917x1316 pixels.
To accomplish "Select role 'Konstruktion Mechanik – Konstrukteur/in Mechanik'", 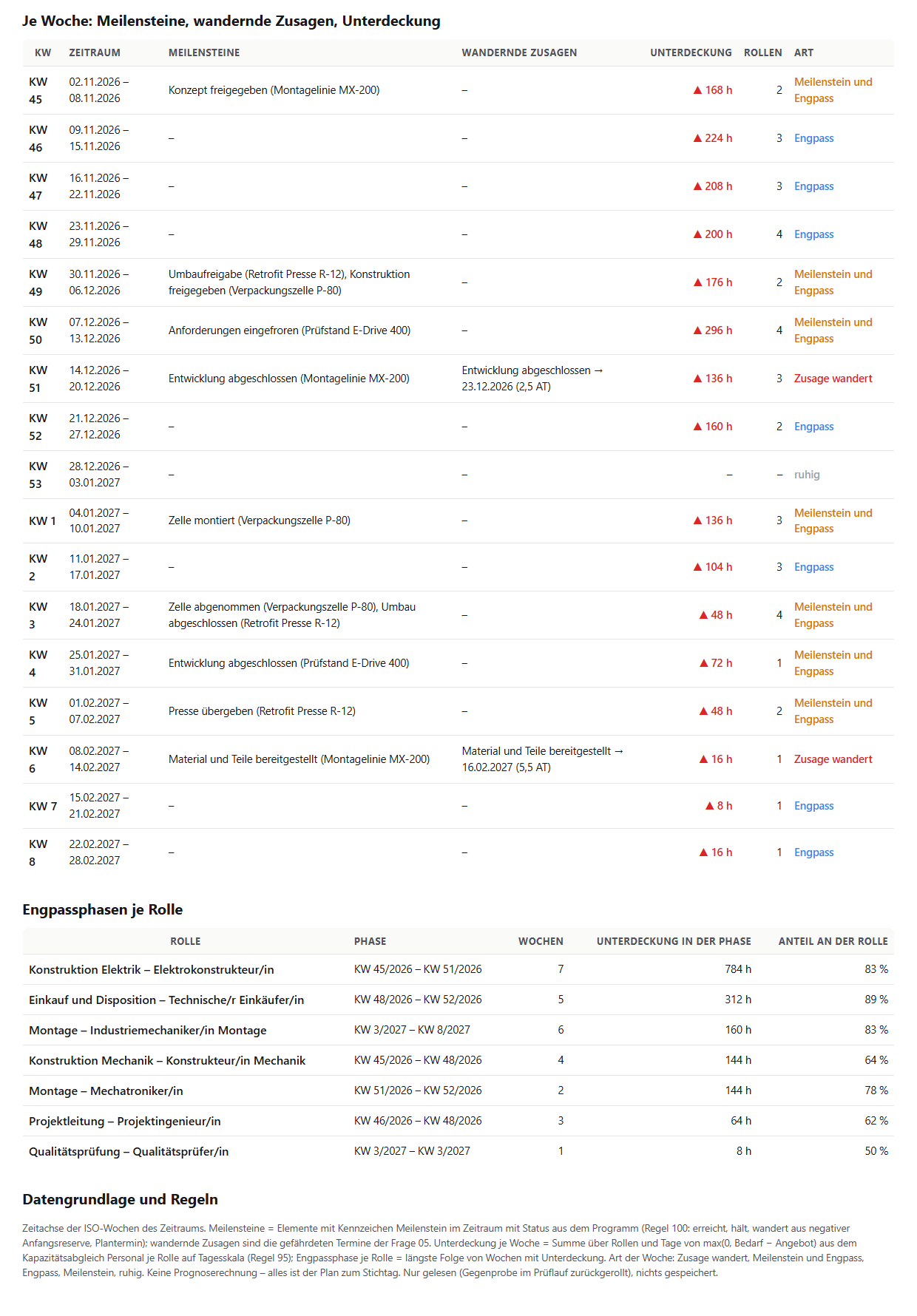I will point(167,1060).
